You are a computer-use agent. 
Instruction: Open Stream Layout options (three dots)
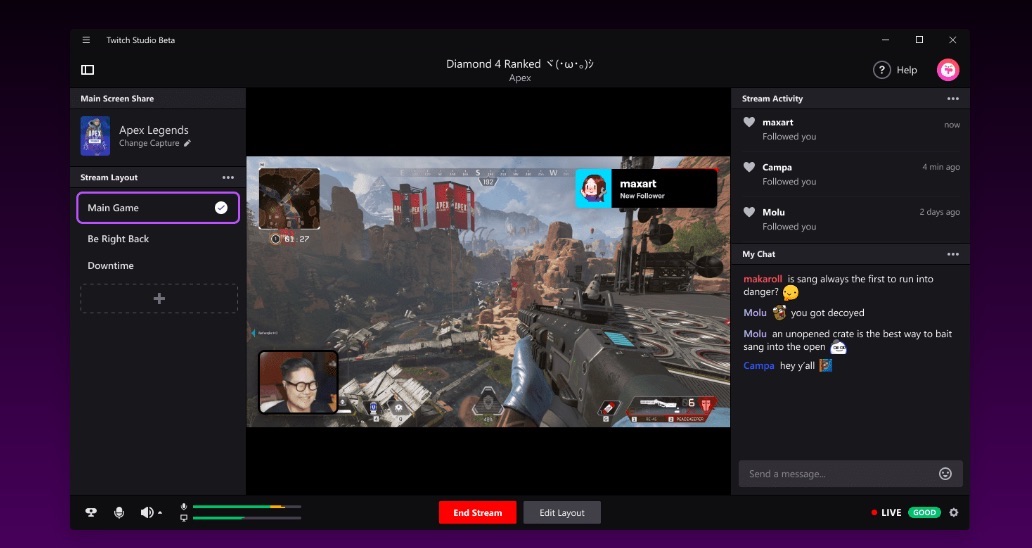(228, 178)
